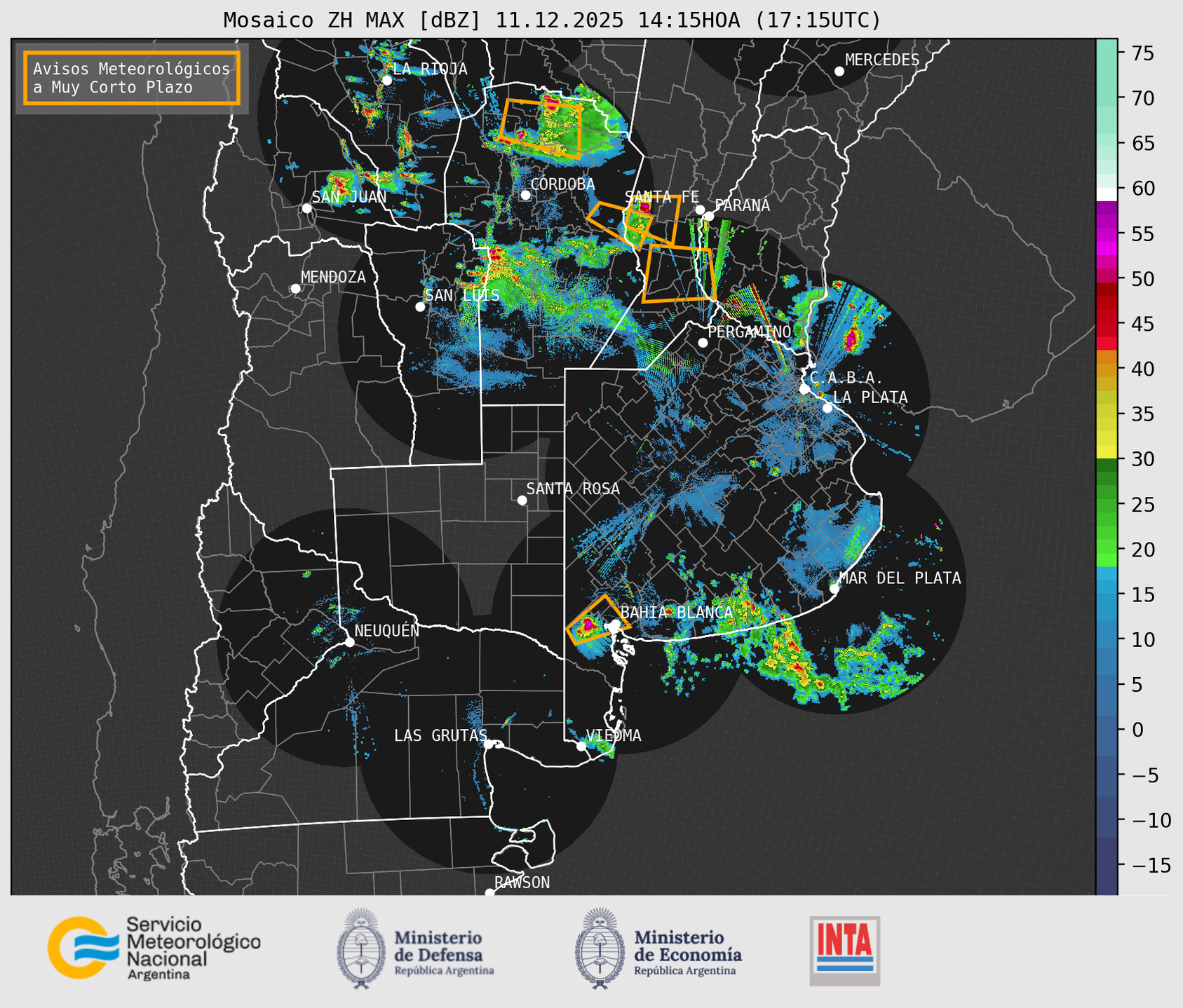Click the 0 tick label on the color bar

[x=1137, y=730]
